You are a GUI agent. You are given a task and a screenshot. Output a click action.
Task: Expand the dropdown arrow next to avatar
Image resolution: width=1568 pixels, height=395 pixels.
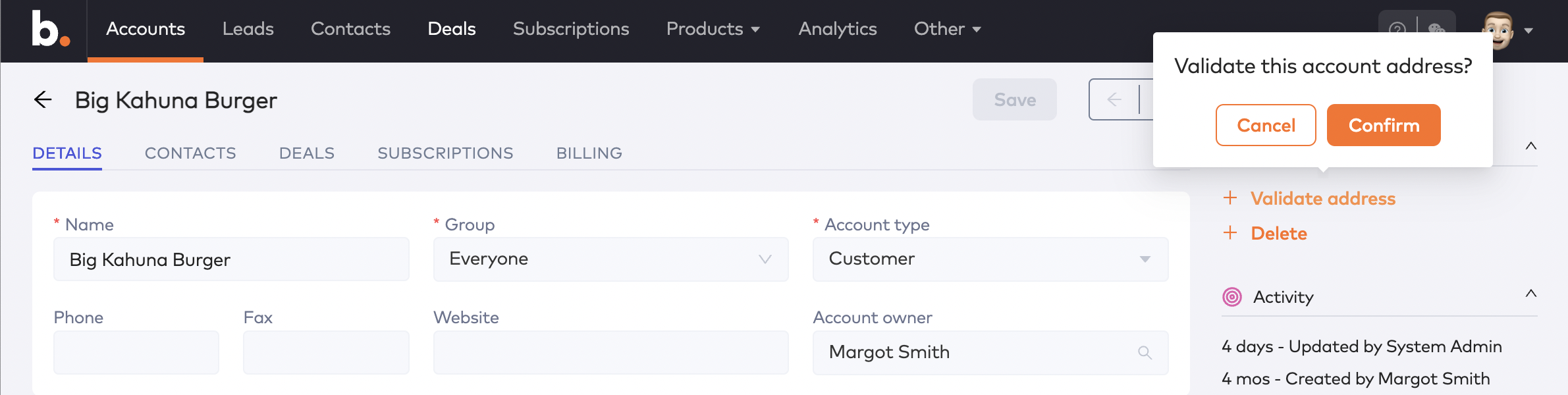click(x=1528, y=30)
